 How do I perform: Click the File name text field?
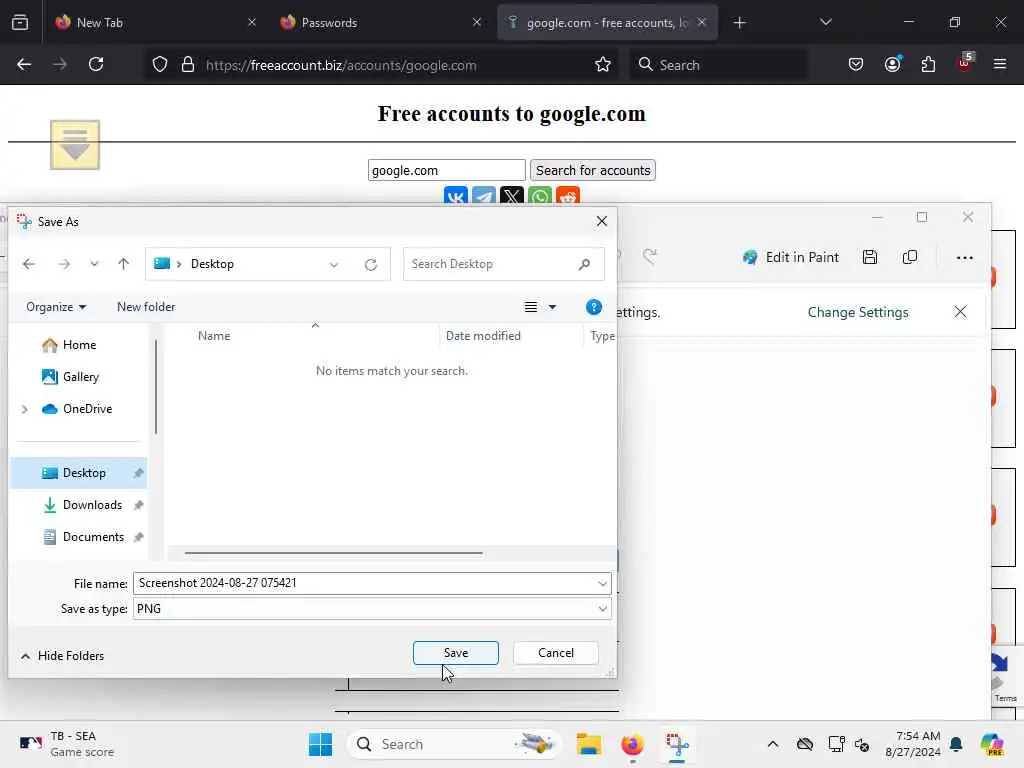364,583
